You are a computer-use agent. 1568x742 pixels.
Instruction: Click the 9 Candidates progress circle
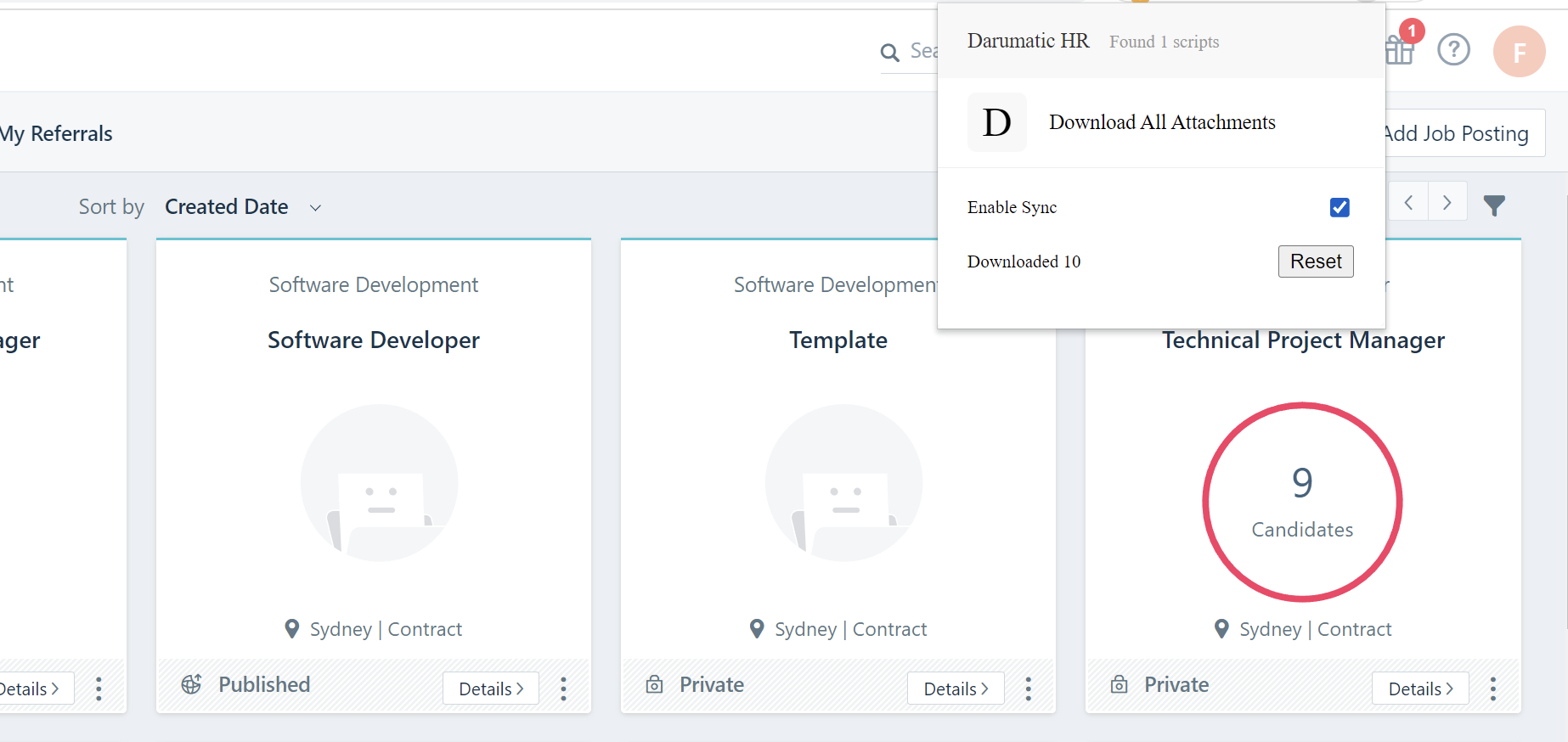pos(1301,502)
